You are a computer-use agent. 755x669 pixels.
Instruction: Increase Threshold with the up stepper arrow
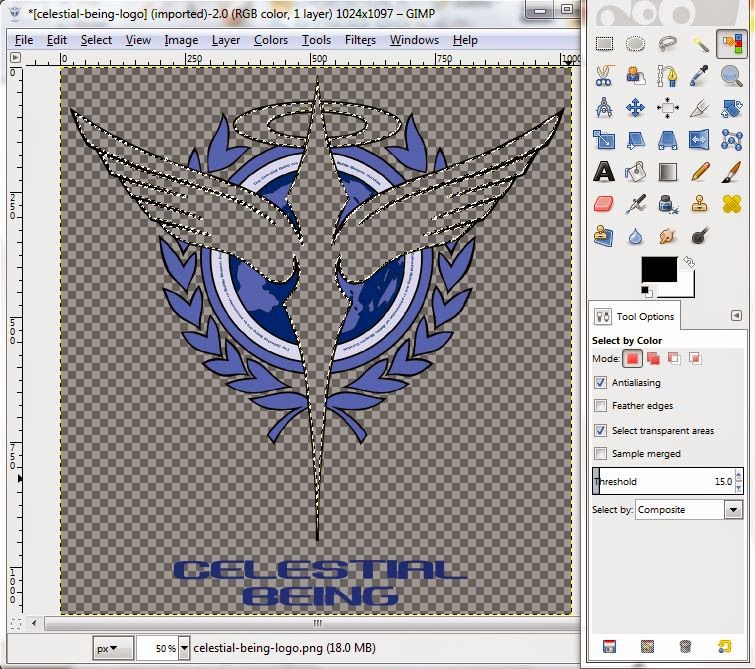[x=739, y=475]
